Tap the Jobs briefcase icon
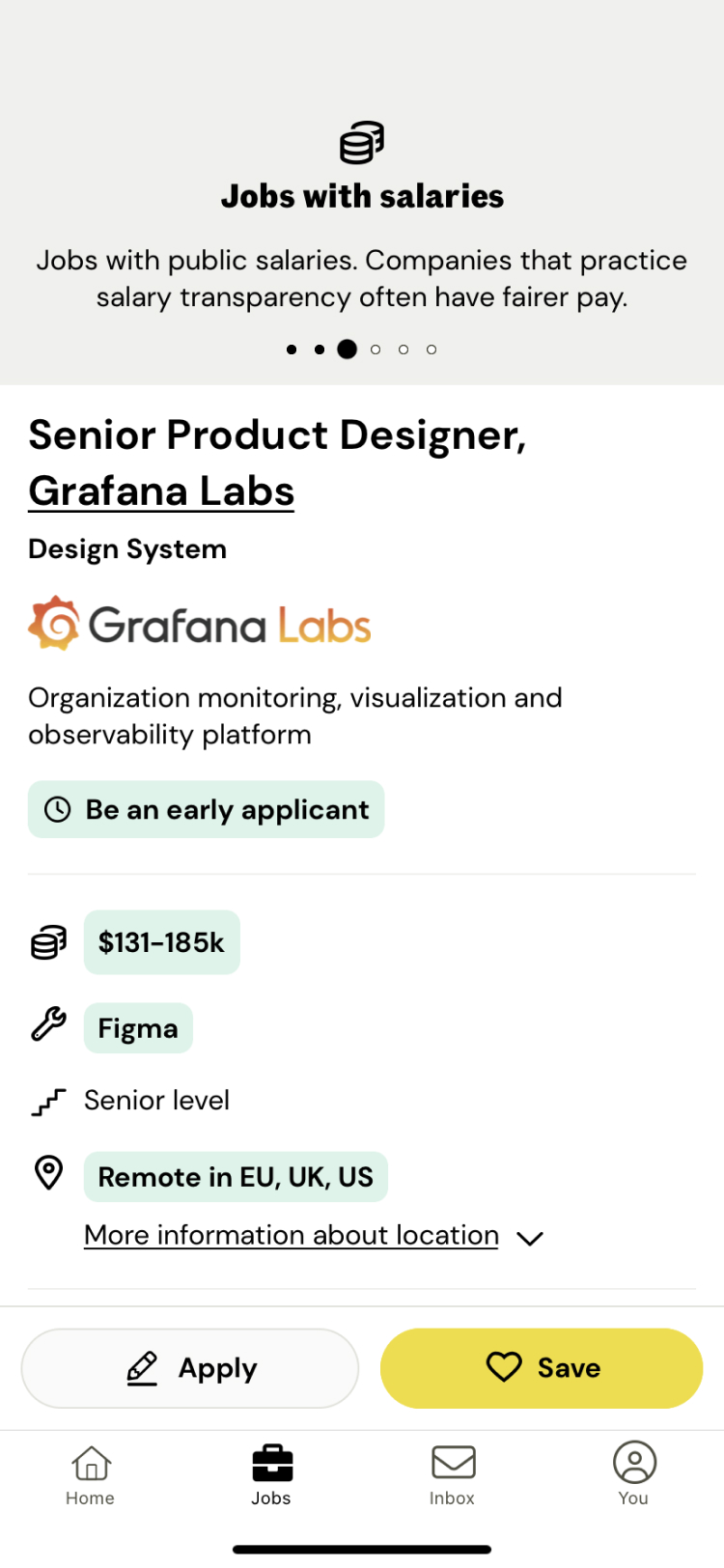The height and width of the screenshot is (1568, 724). click(272, 1463)
